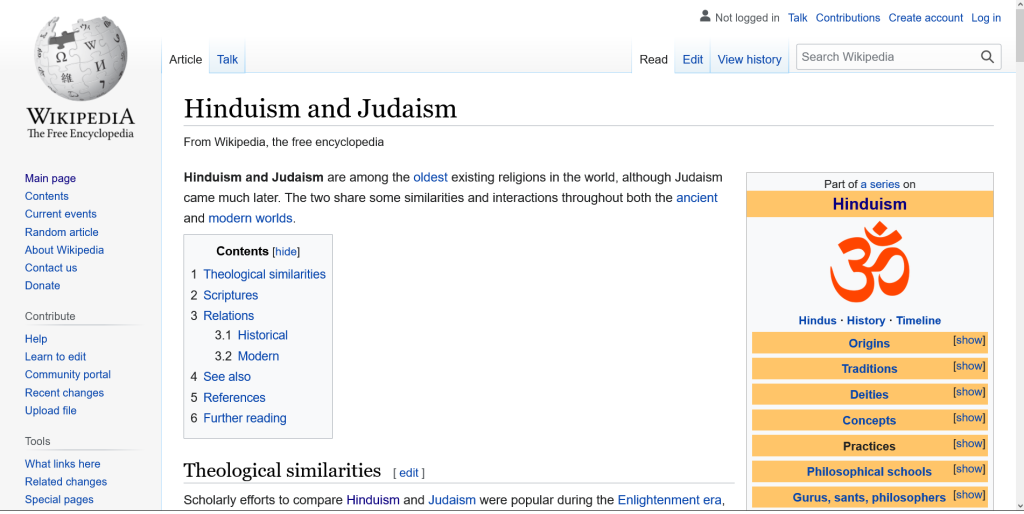The image size is (1024, 514).
Task: Open the View history tab
Action: point(749,59)
